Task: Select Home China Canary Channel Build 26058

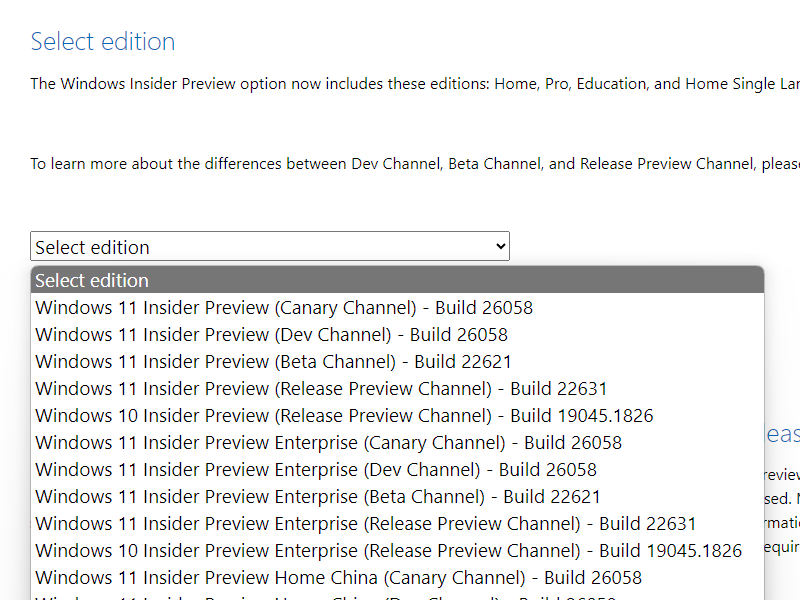Action: click(337, 577)
